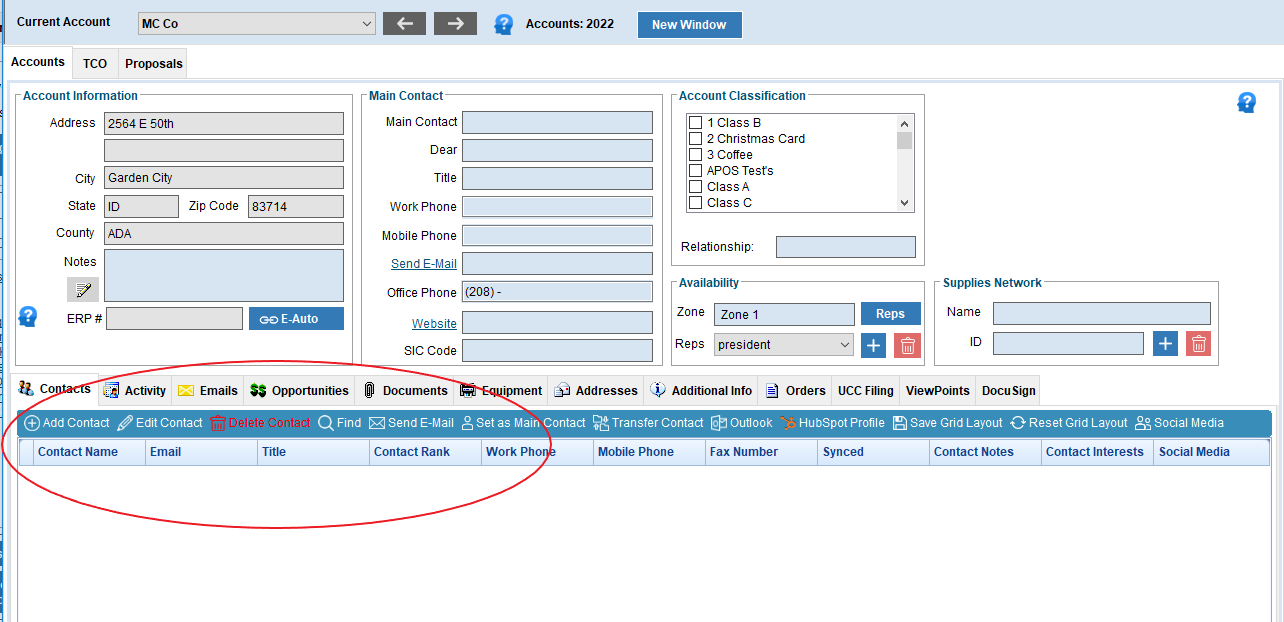The width and height of the screenshot is (1284, 622).
Task: Delete the supplies network ID with the trash button
Action: point(1199,344)
